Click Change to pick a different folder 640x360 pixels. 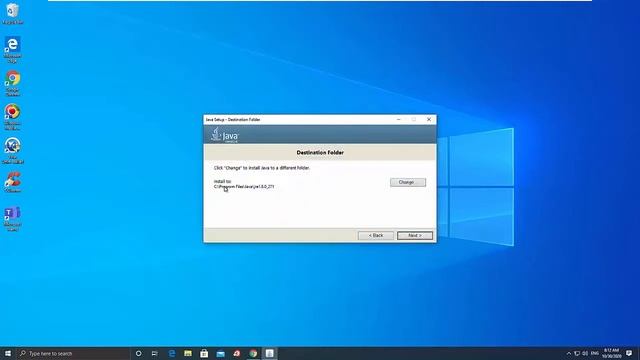(408, 182)
